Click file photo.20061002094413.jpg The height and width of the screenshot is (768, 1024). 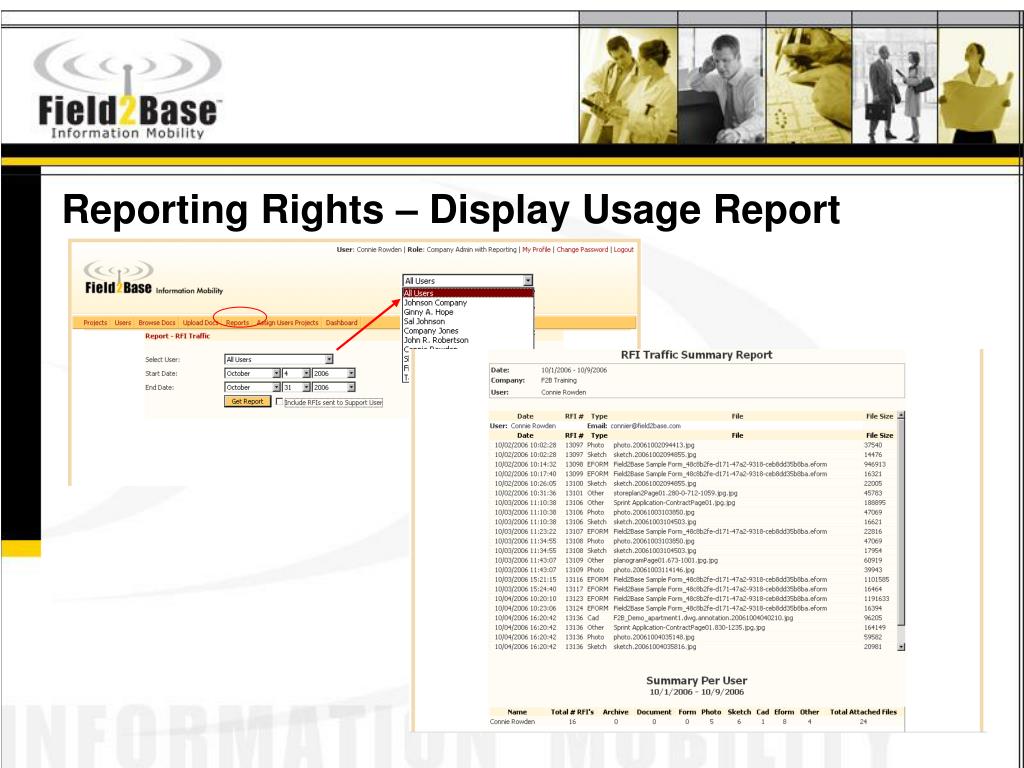point(654,445)
